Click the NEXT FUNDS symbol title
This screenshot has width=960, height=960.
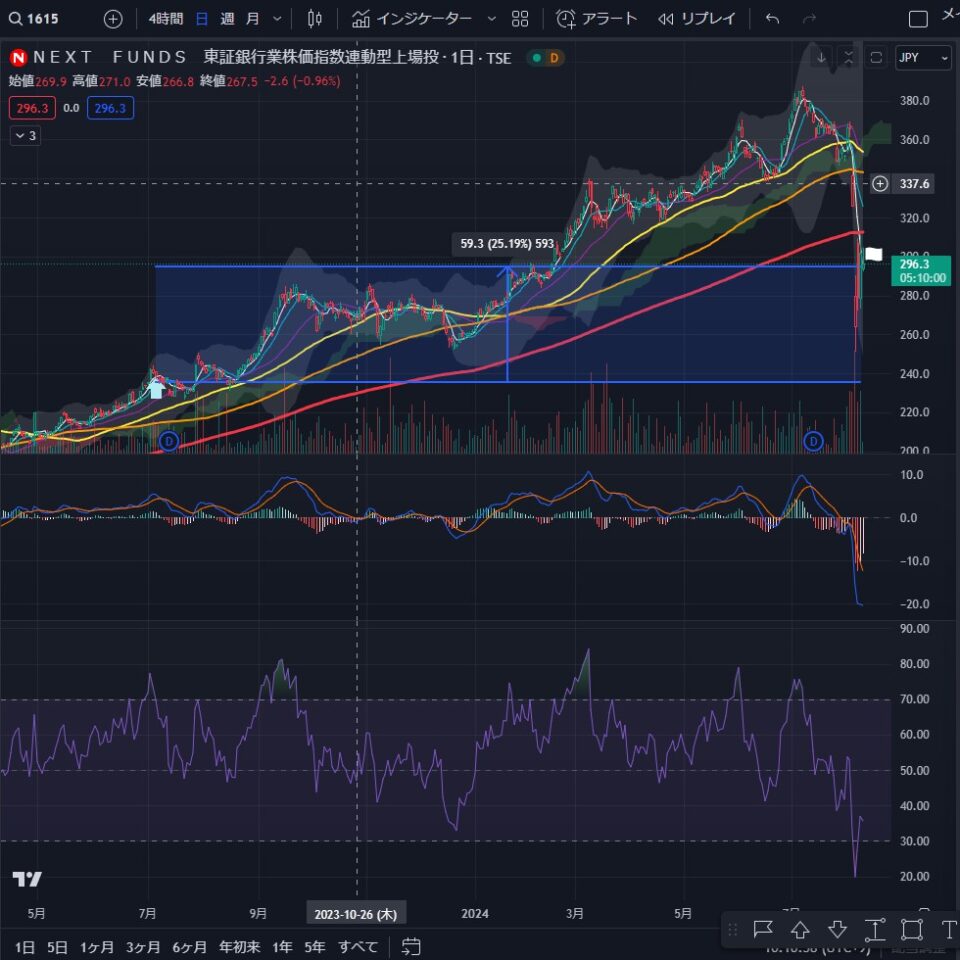(272, 58)
